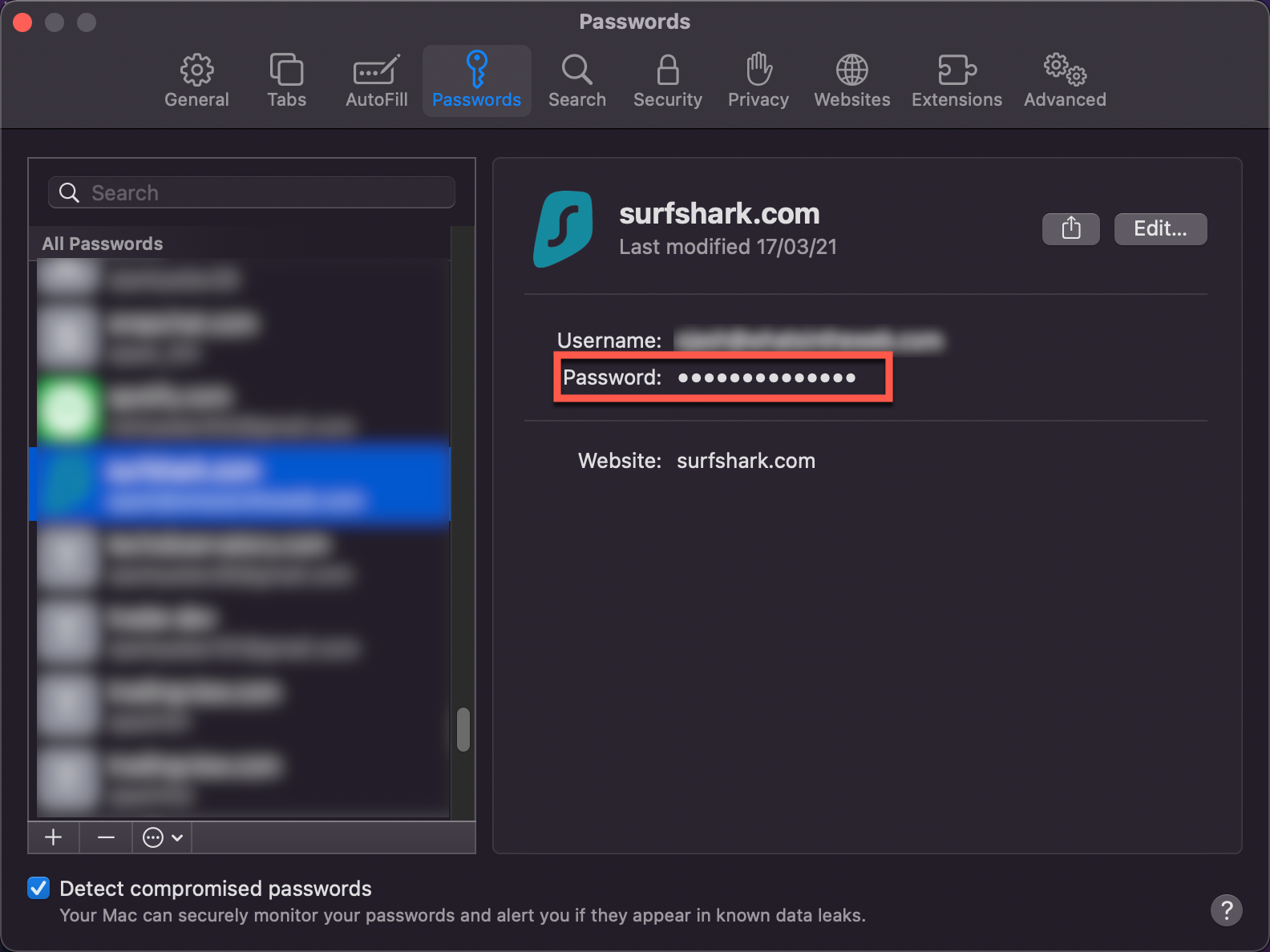Click the Edit... button

point(1160,229)
